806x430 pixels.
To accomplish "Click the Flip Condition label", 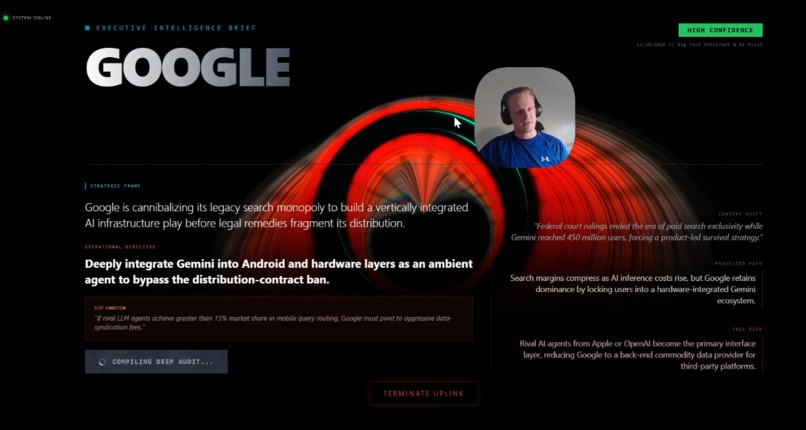I will coord(109,308).
